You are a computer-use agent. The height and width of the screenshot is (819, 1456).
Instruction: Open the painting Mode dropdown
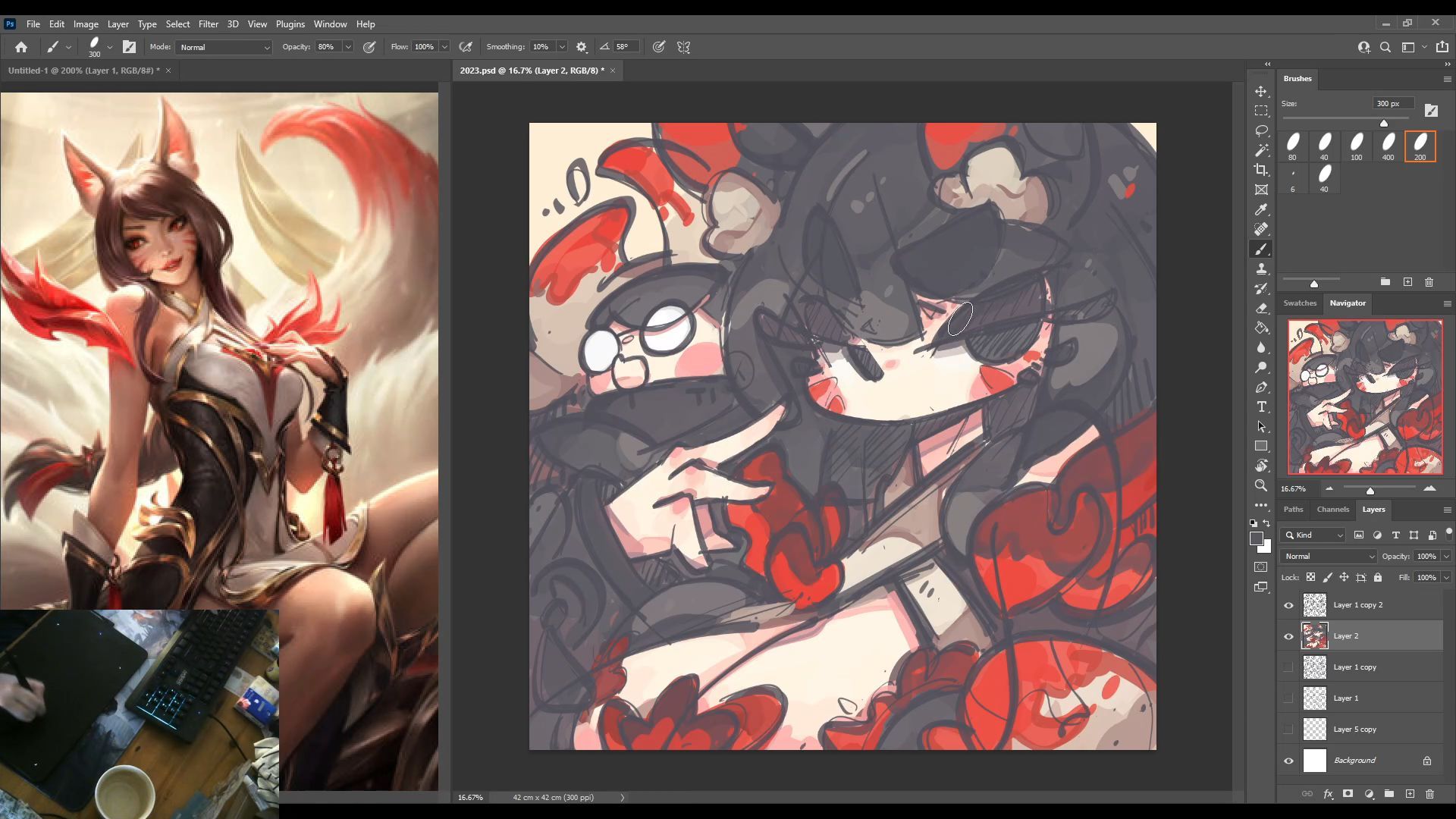[224, 47]
